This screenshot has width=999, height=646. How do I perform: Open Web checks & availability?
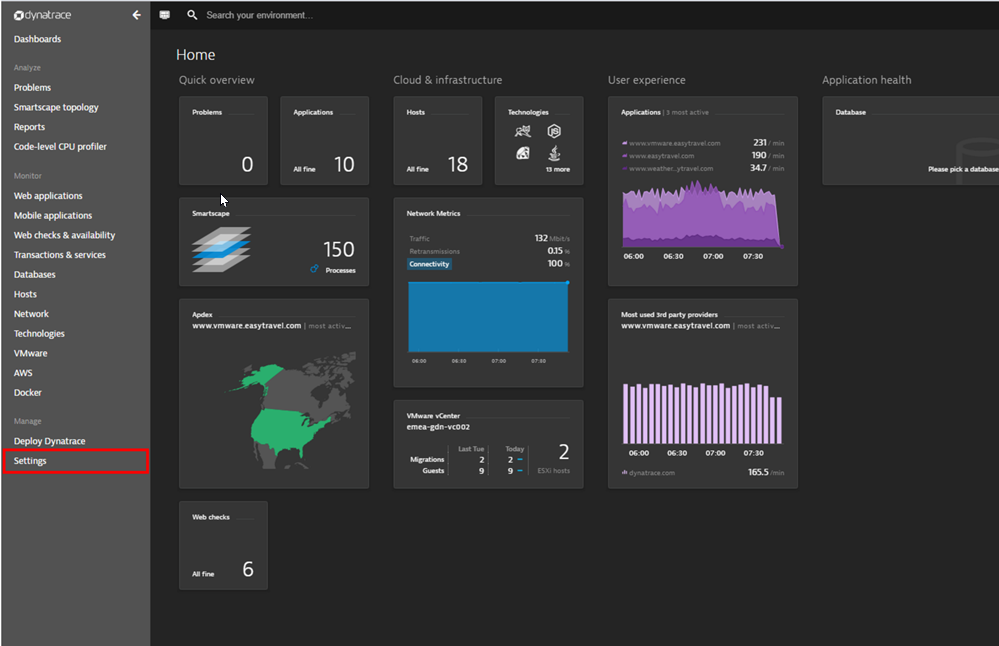tap(64, 235)
